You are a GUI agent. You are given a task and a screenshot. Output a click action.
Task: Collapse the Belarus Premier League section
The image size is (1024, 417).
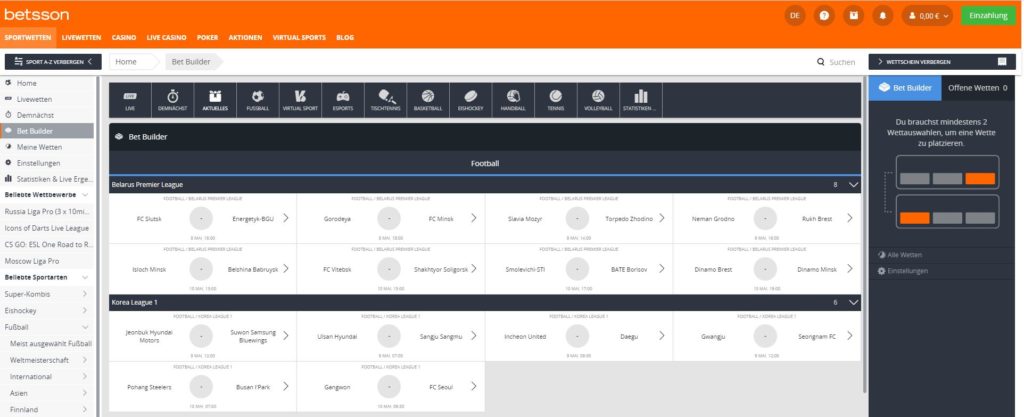point(853,185)
